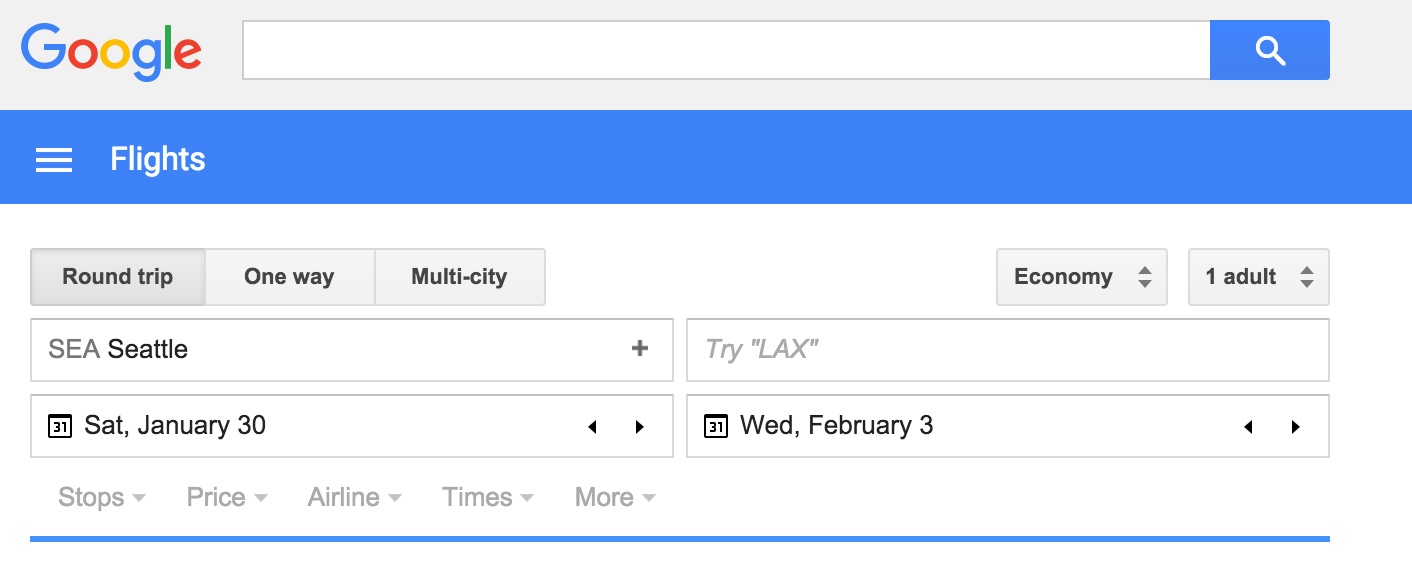
Task: Expand the Stops filter
Action: 102,497
